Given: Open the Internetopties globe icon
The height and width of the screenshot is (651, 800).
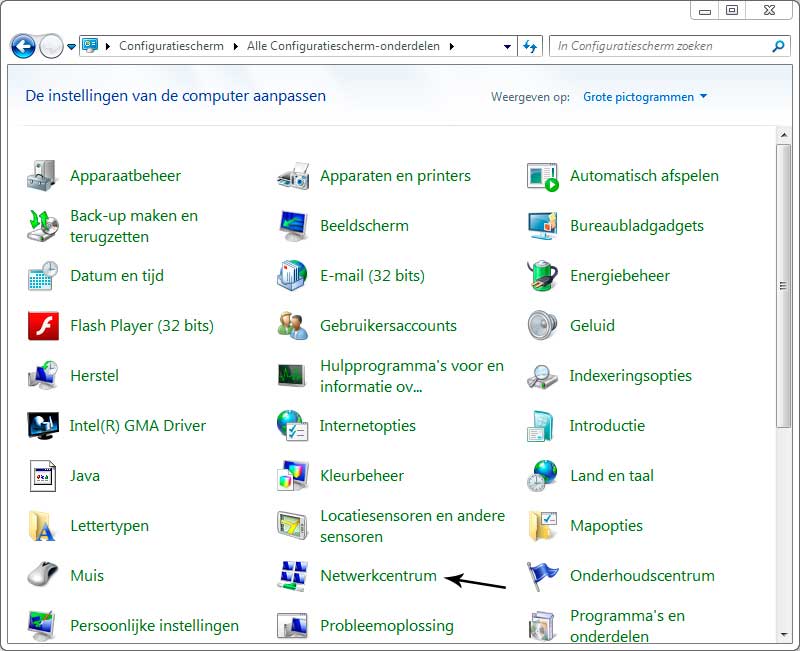Looking at the screenshot, I should click(292, 425).
